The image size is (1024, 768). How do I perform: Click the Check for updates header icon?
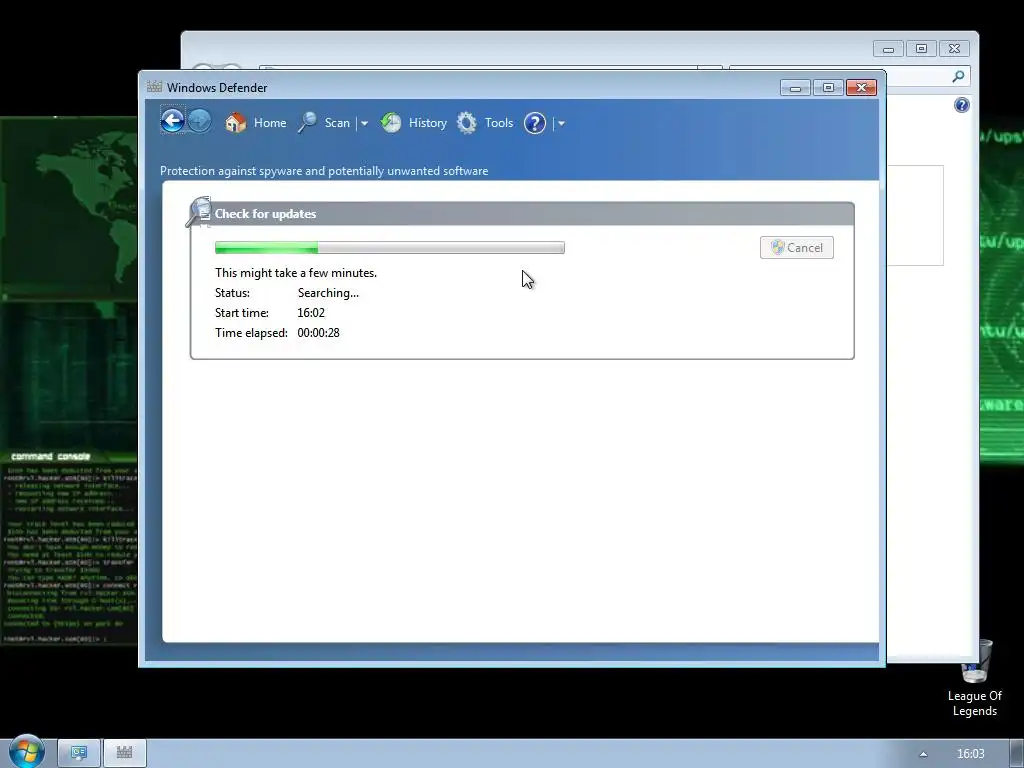pyautogui.click(x=199, y=212)
